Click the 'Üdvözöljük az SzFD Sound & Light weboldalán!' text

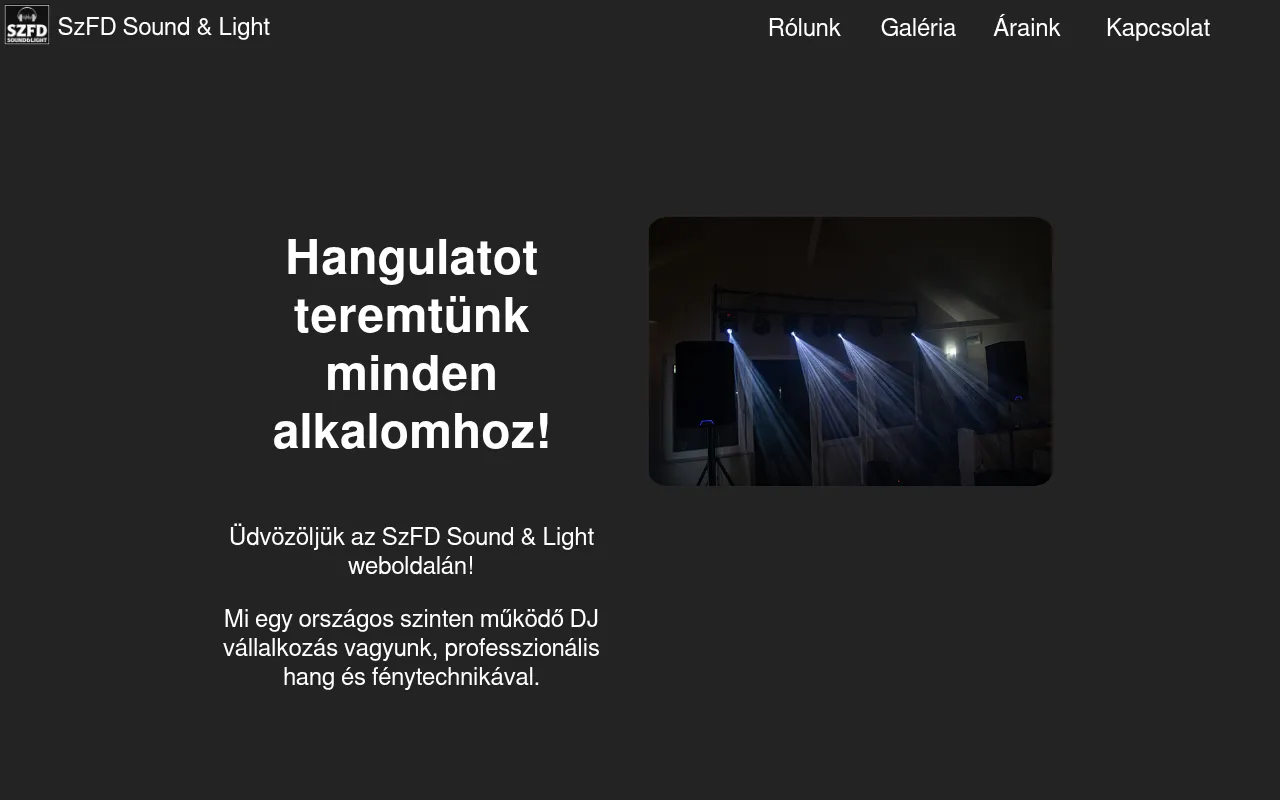(x=411, y=551)
